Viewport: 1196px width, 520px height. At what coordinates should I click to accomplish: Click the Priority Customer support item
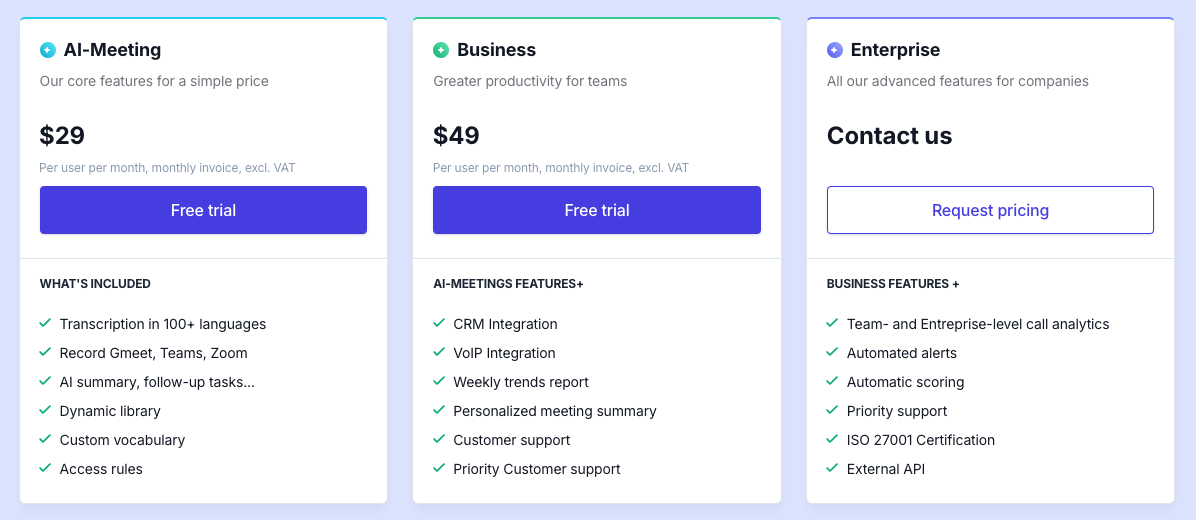[x=536, y=469]
